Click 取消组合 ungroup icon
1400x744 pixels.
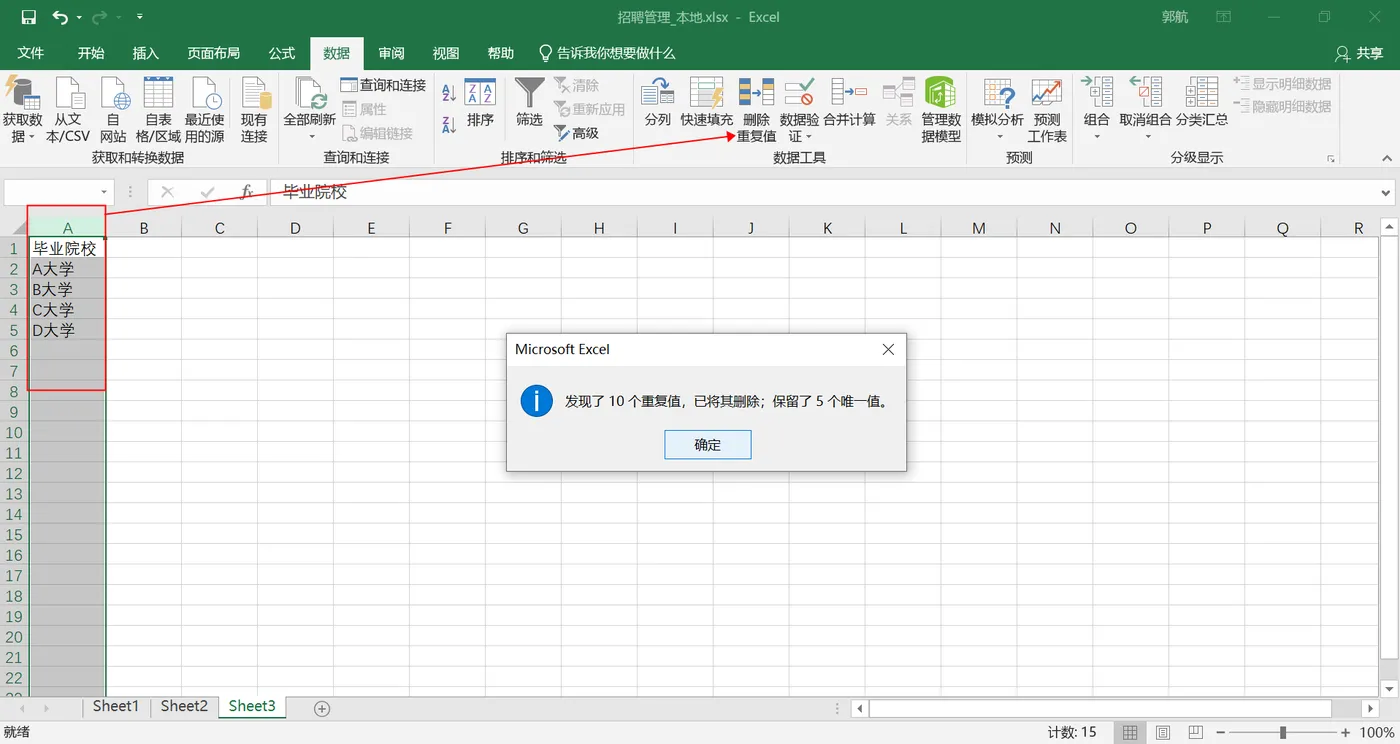[1145, 94]
